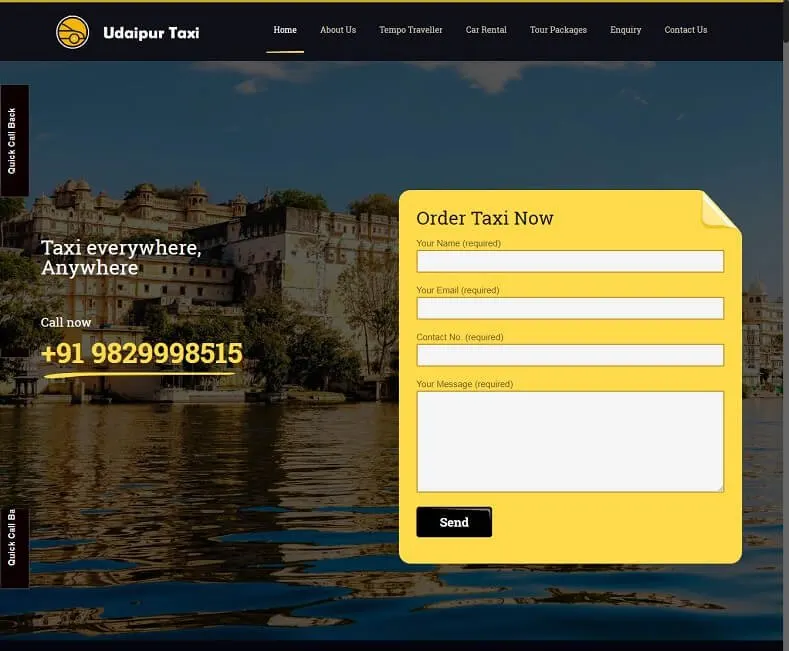Click the Your Name input field
Viewport: 789px width, 651px height.
(570, 261)
